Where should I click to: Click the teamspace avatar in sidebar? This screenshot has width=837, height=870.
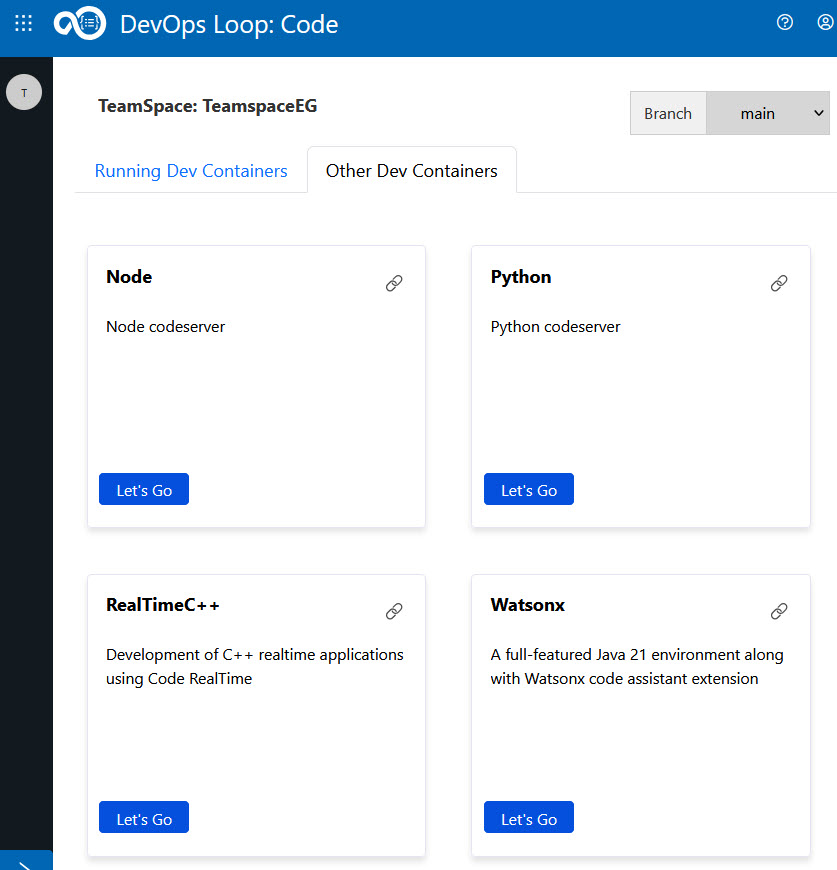tap(24, 92)
